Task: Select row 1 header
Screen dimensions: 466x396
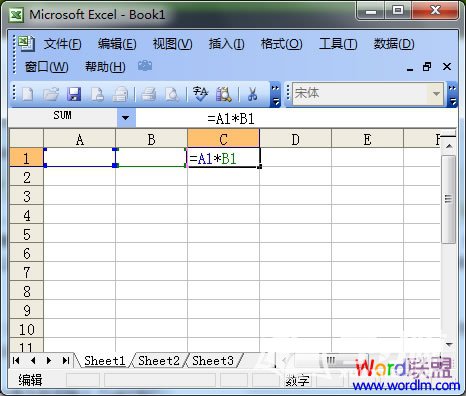Action: (x=26, y=158)
